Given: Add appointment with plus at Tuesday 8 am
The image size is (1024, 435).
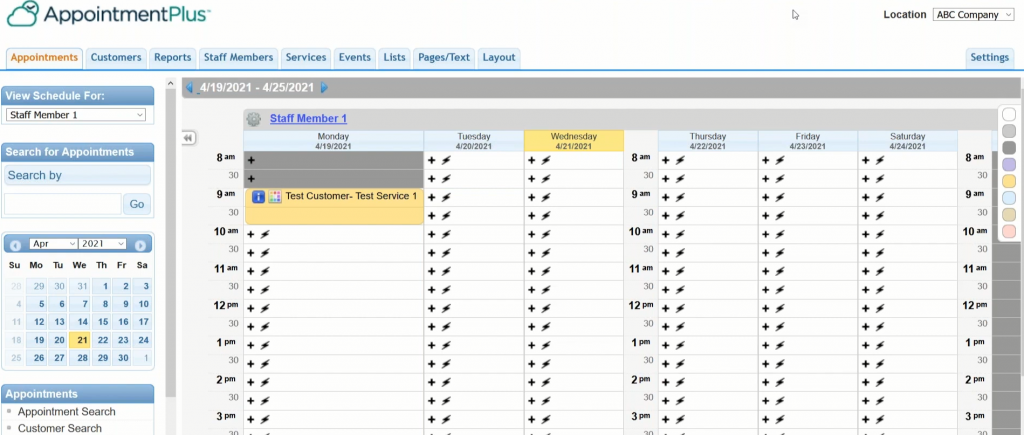Looking at the screenshot, I should coord(431,160).
